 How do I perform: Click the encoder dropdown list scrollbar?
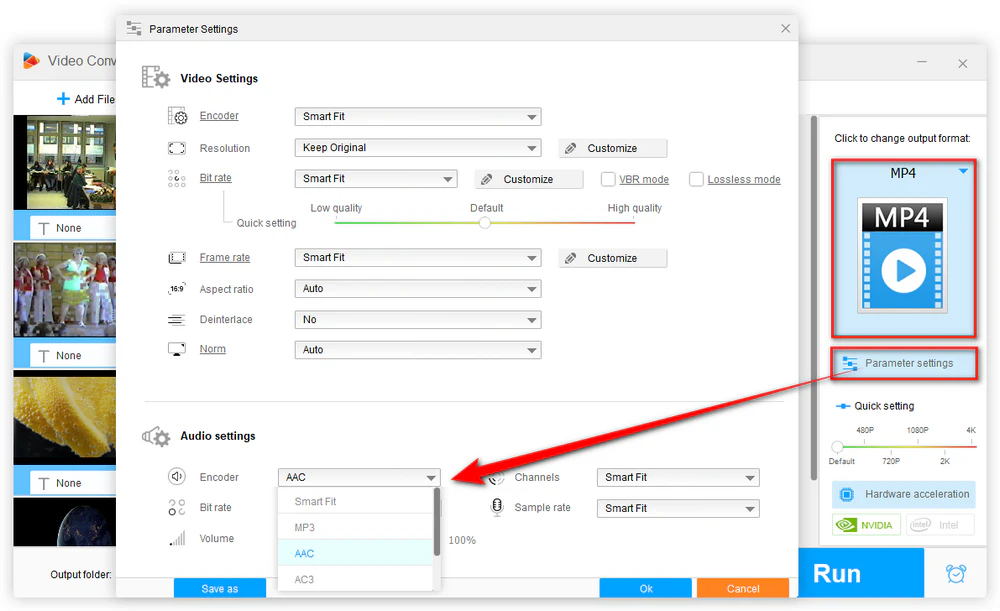(x=437, y=522)
